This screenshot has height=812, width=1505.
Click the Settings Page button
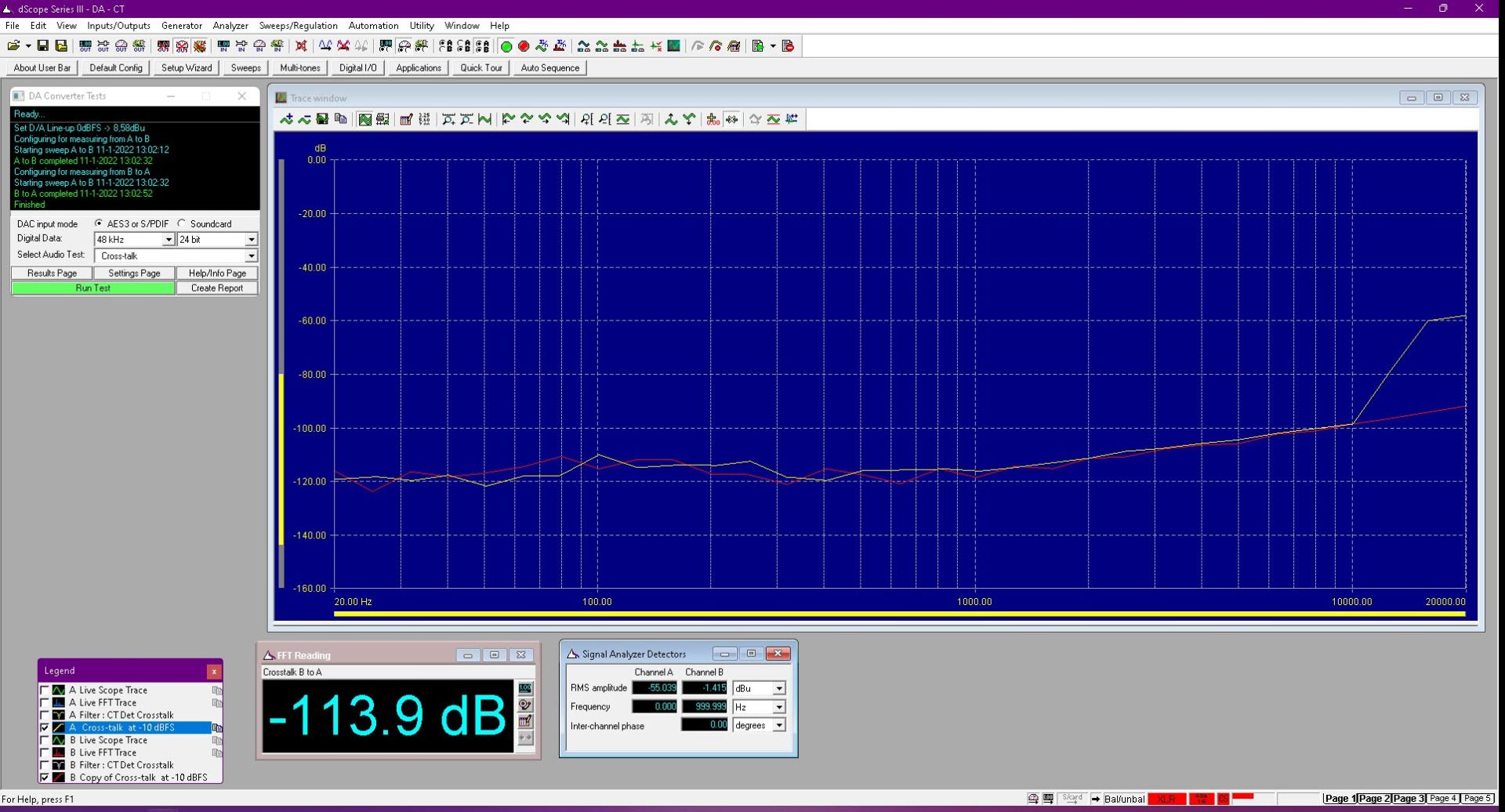[134, 274]
